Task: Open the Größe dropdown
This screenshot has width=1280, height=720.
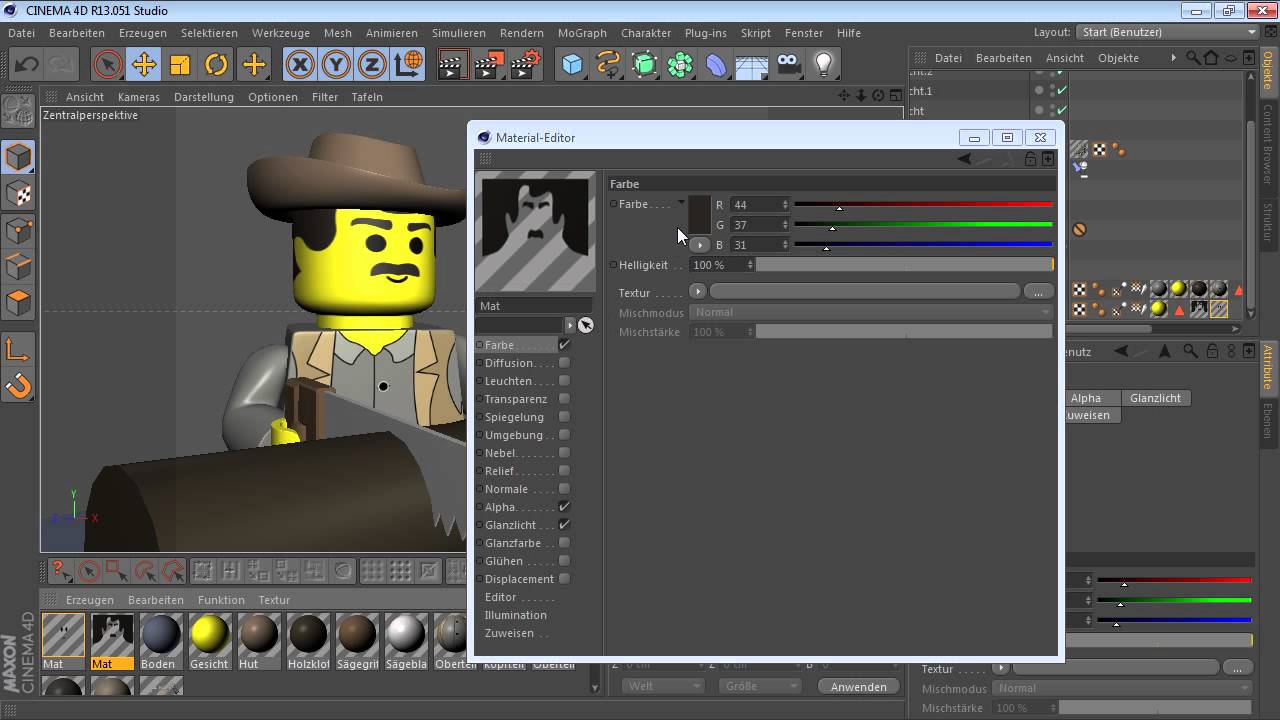Action: click(759, 686)
